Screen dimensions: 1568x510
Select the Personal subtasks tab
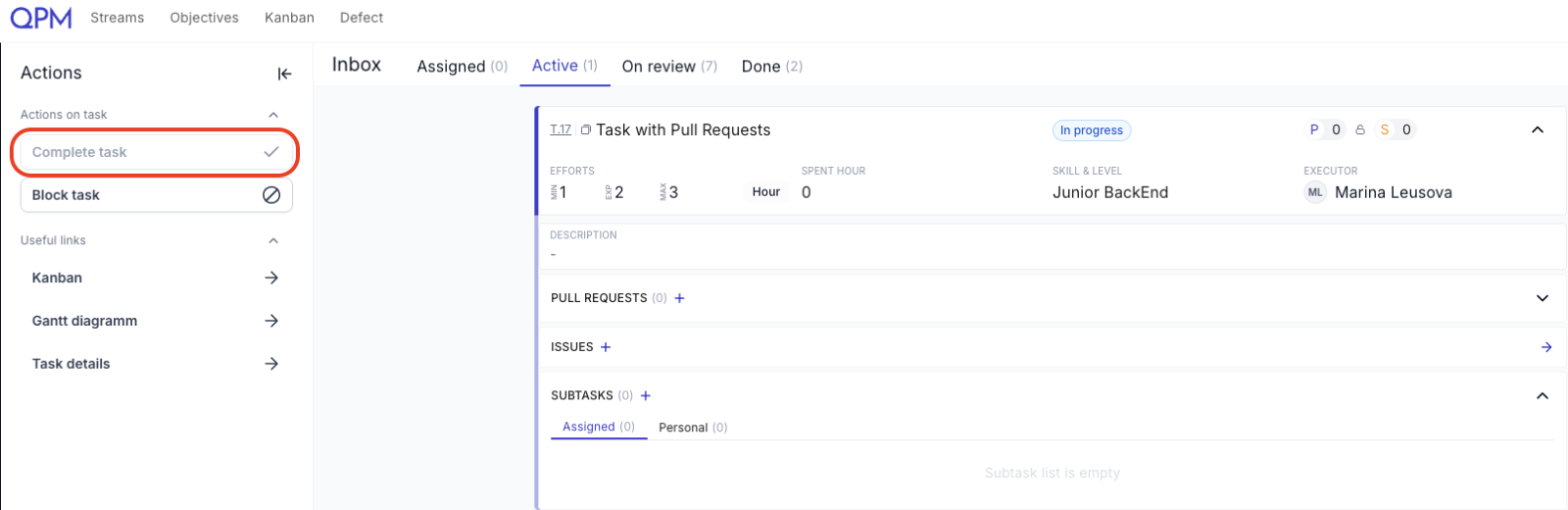693,428
